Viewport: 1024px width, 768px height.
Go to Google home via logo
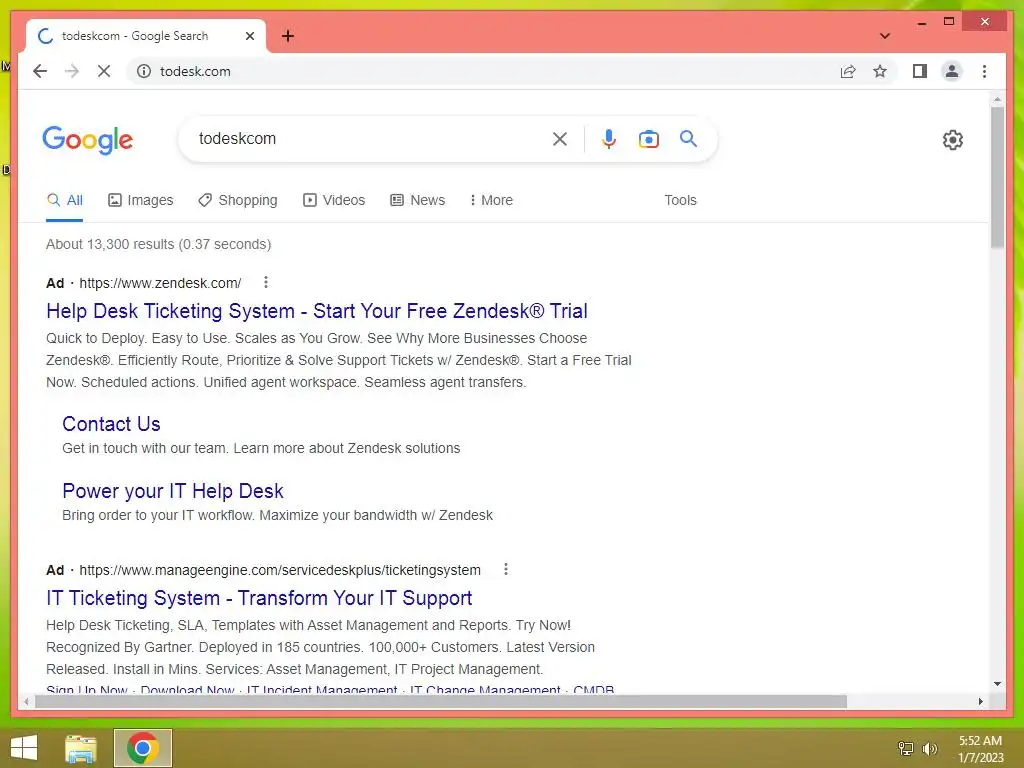coord(88,140)
